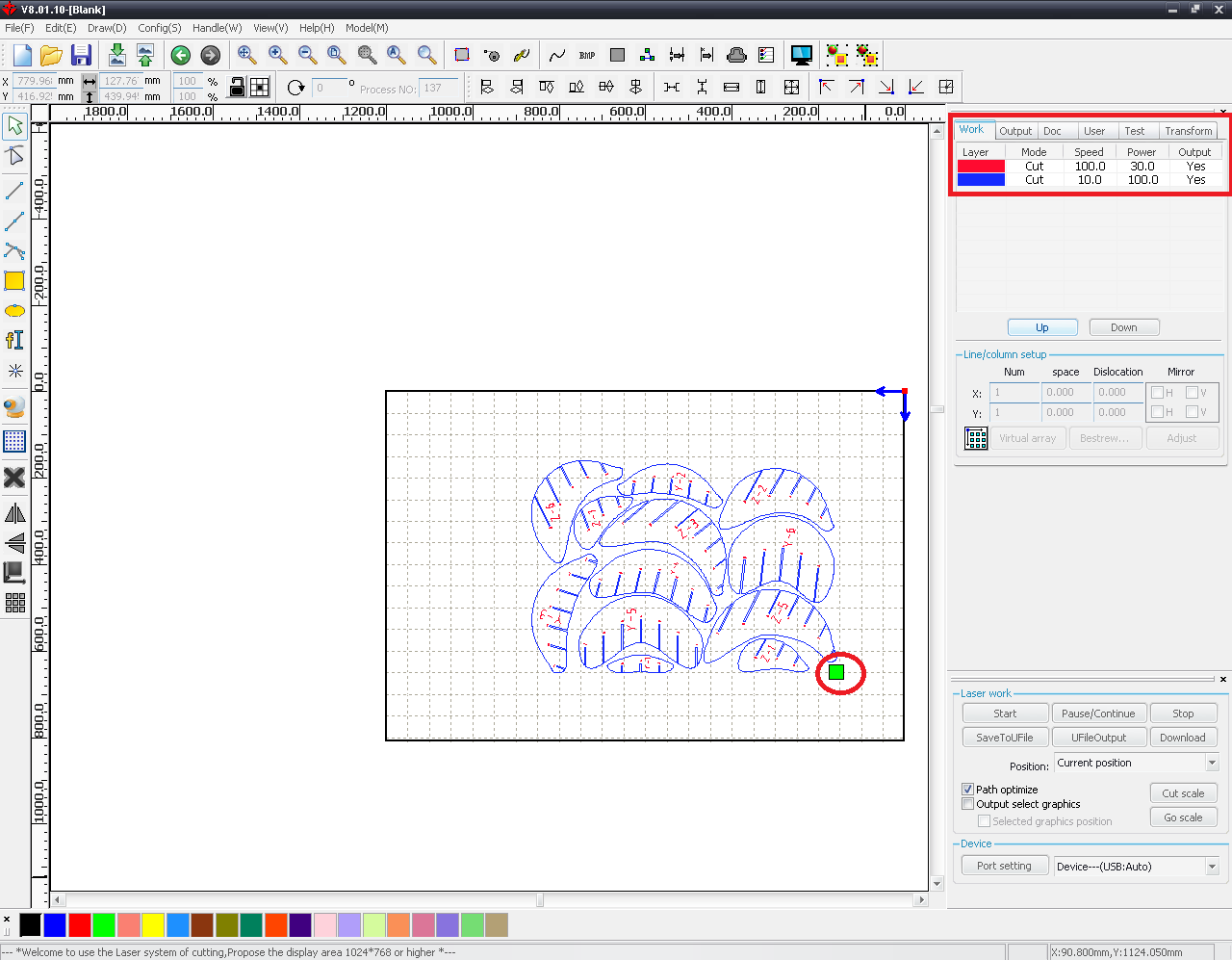Toggle the X row Mirror V checkbox
This screenshot has width=1232, height=960.
pyautogui.click(x=1192, y=393)
